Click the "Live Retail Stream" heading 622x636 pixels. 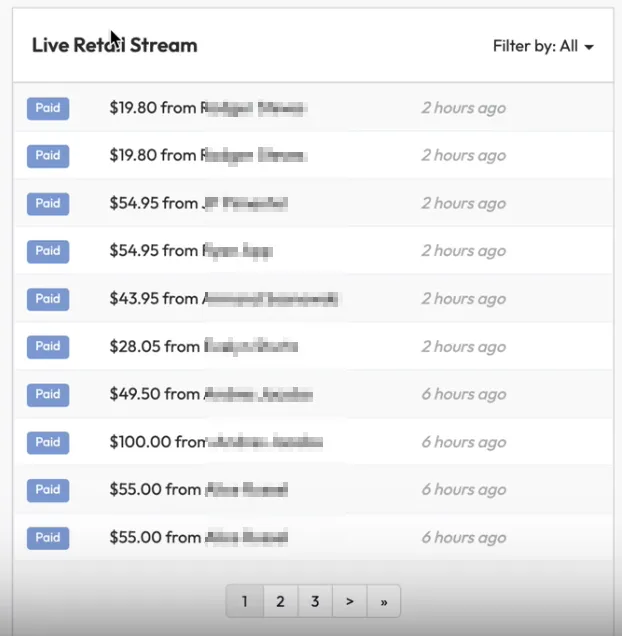coord(114,45)
